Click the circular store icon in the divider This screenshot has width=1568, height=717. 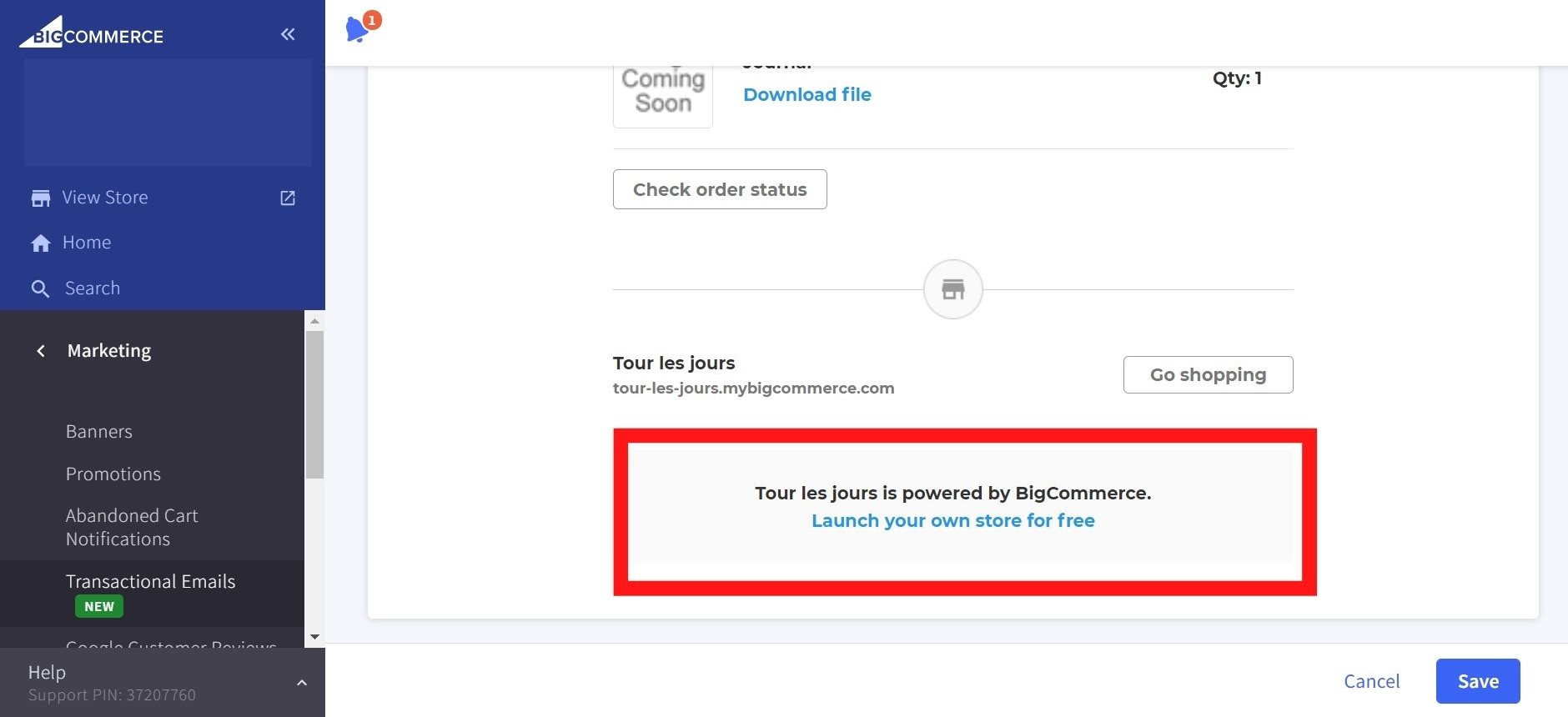click(952, 289)
